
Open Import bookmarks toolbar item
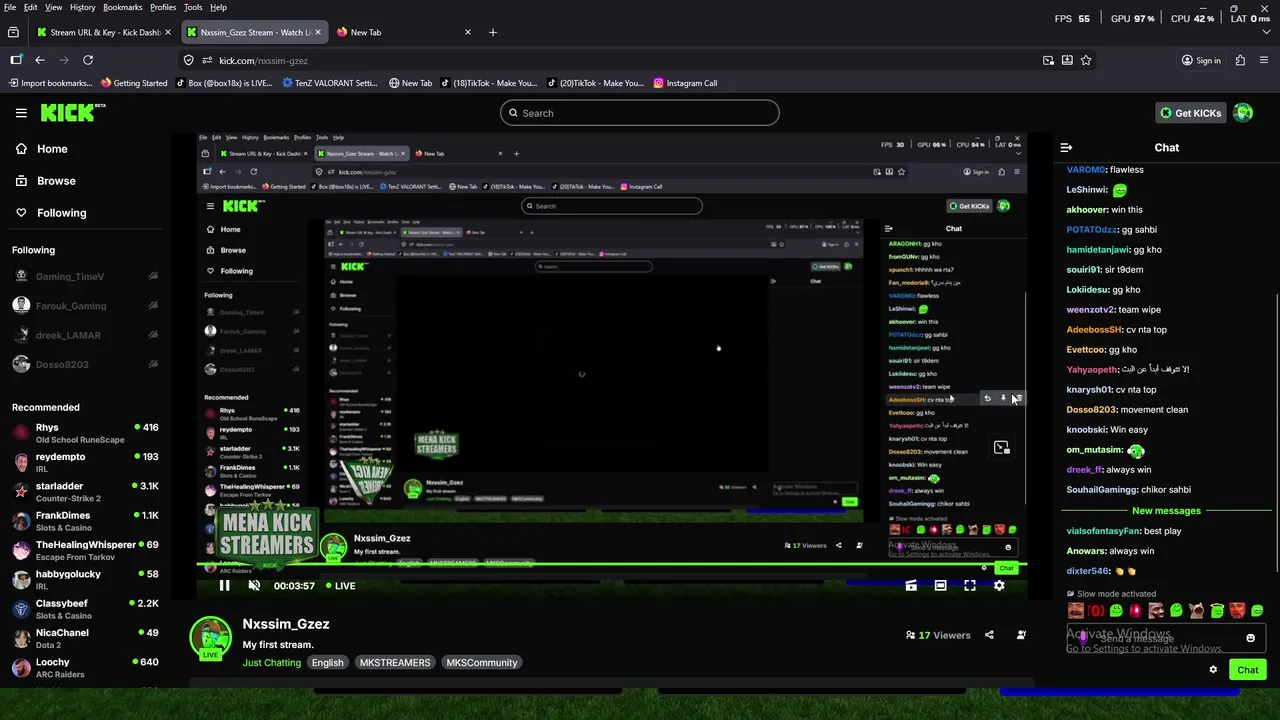pos(50,83)
